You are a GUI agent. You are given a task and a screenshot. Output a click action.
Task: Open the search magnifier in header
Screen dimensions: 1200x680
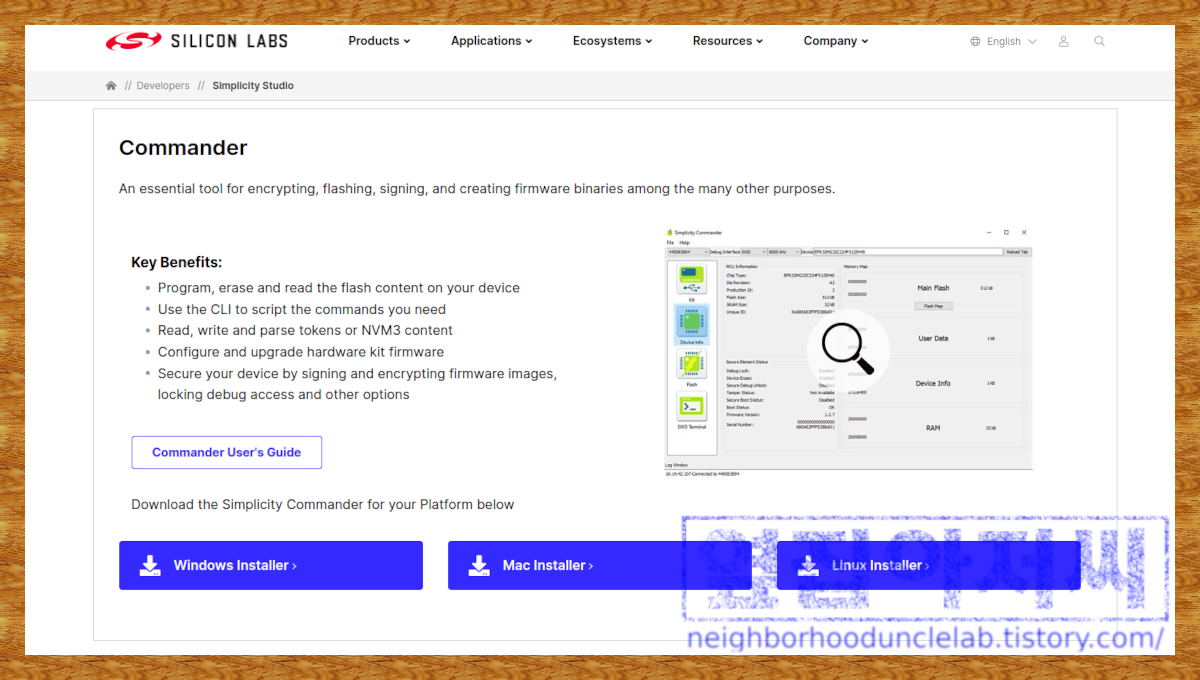click(x=1100, y=41)
